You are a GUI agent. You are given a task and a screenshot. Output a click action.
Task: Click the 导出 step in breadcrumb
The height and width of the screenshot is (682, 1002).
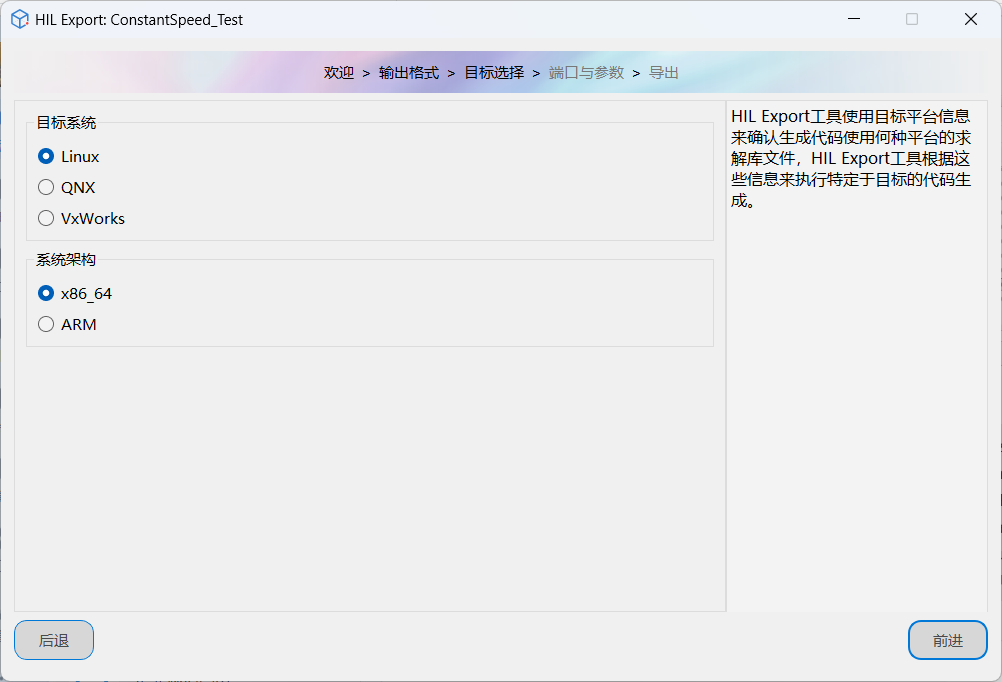[x=664, y=73]
